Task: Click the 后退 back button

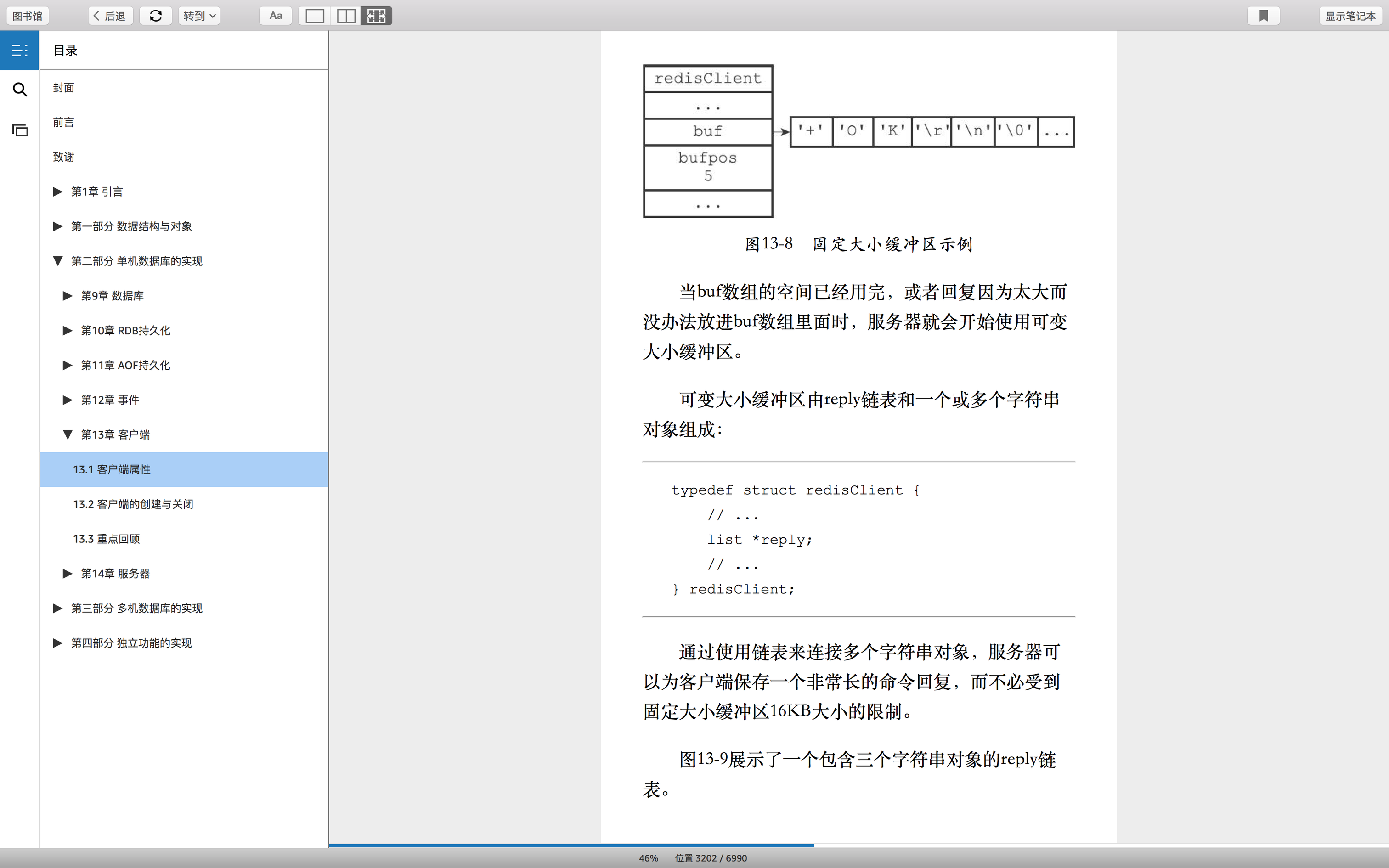Action: click(x=110, y=16)
